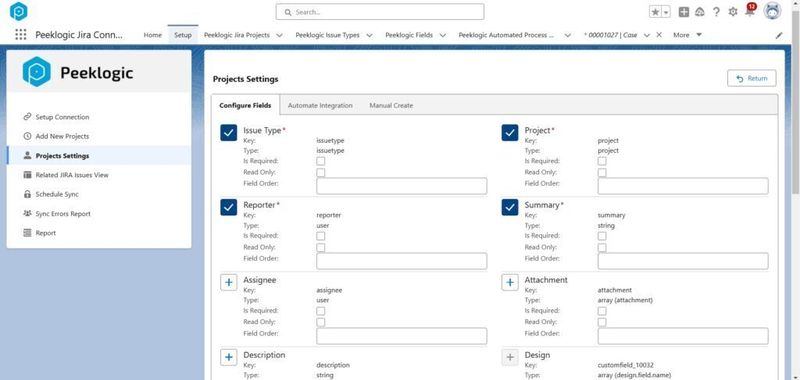Check Is Required for Reporter
800x380 pixels.
pyautogui.click(x=320, y=236)
